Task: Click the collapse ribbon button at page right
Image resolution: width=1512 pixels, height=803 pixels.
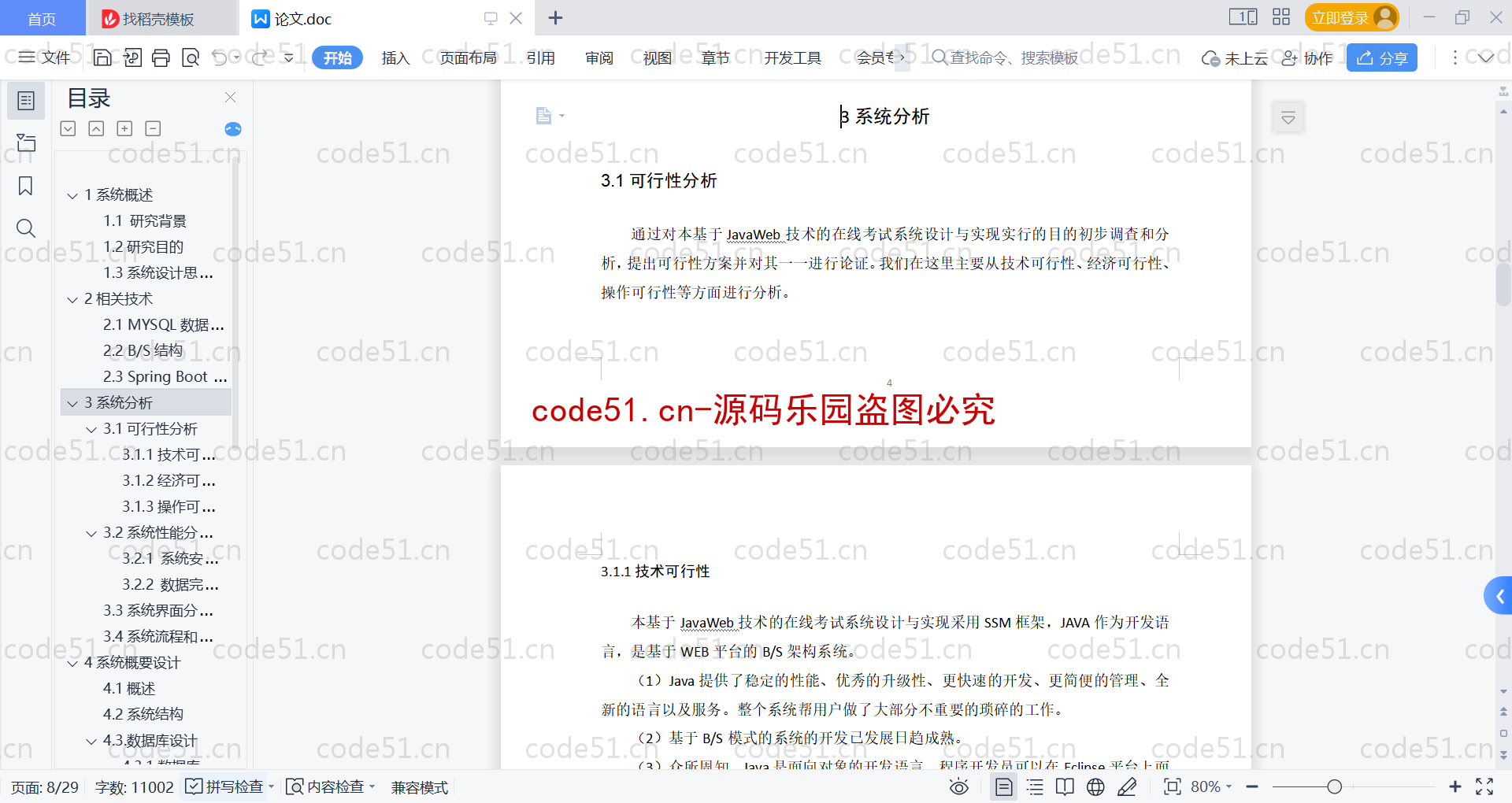Action: click(x=1288, y=118)
